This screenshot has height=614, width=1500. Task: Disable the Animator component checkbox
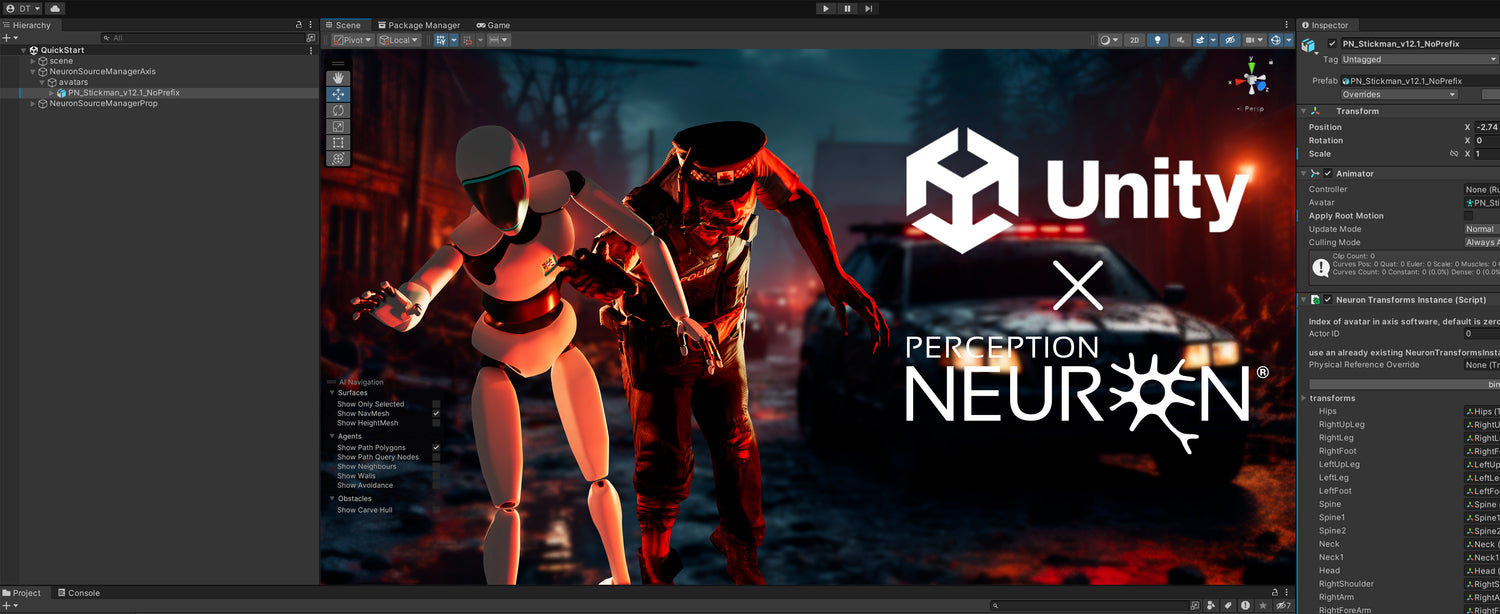click(x=1327, y=172)
